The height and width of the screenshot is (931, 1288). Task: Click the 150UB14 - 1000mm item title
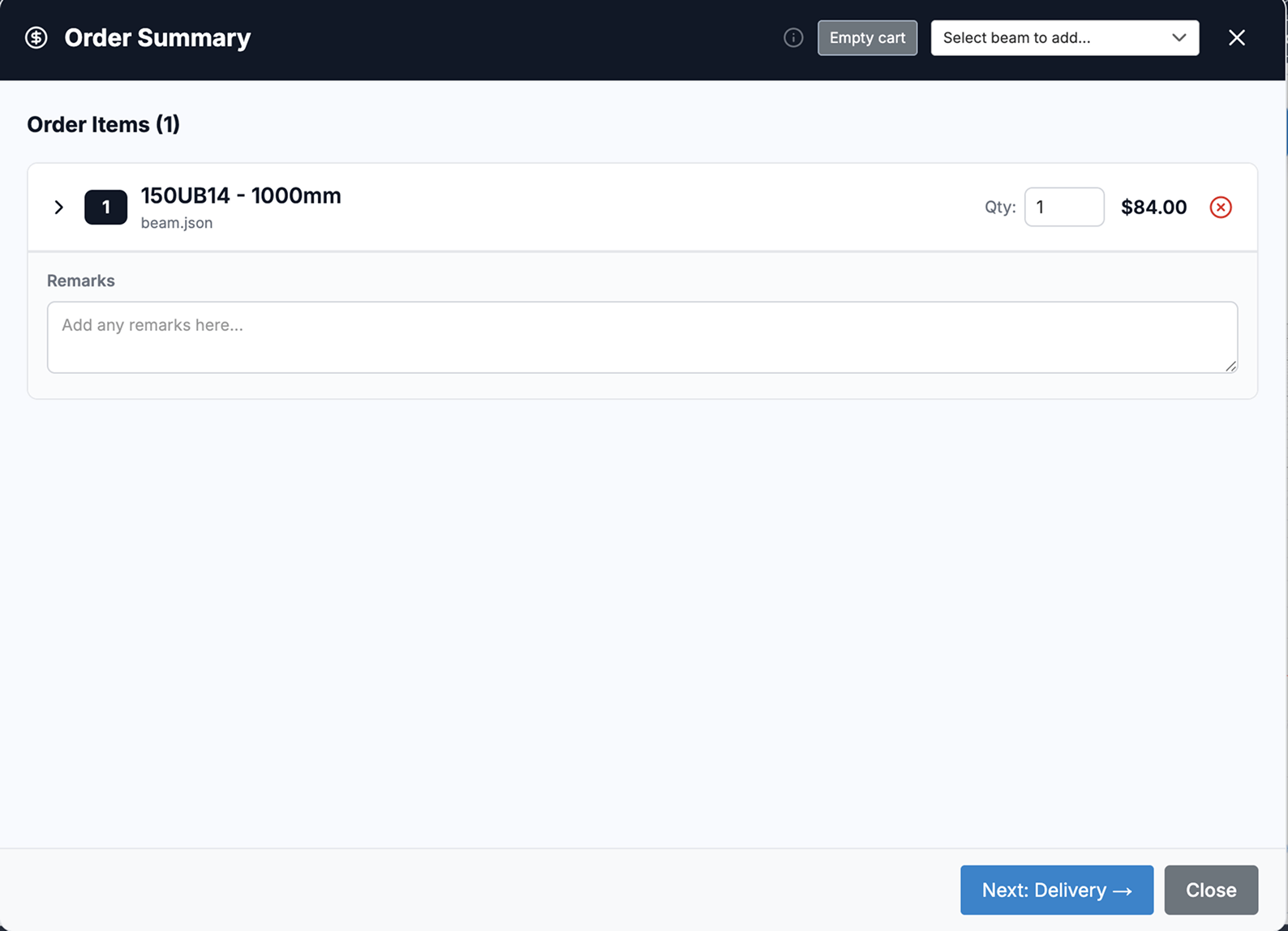pyautogui.click(x=241, y=196)
